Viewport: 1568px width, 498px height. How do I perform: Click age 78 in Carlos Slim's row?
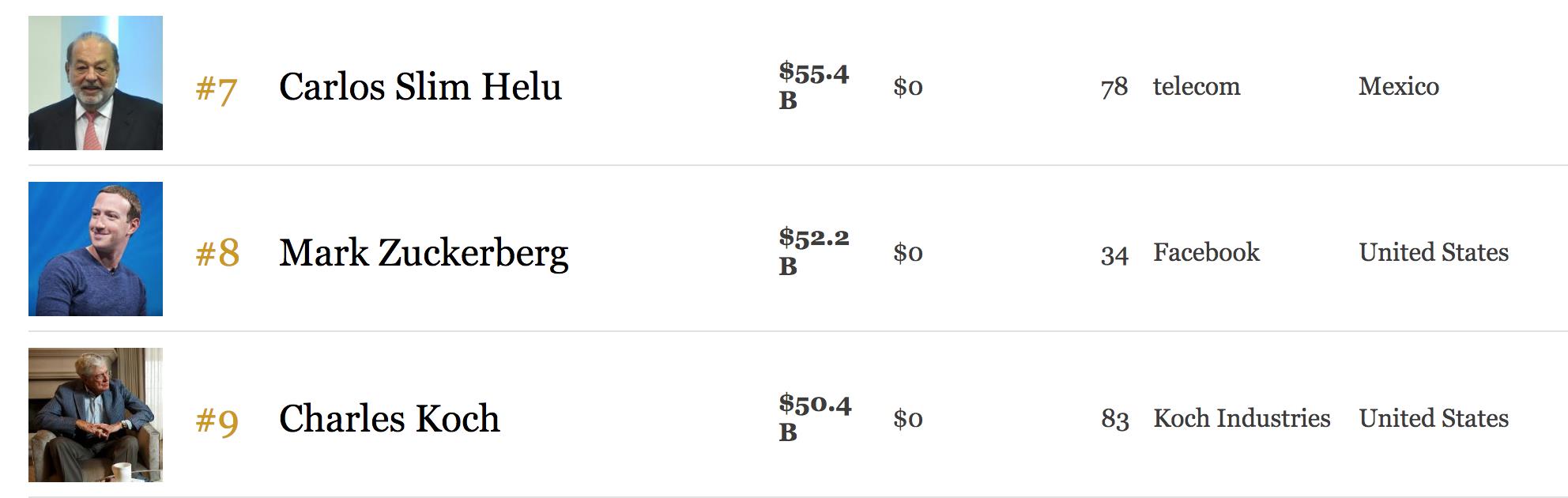pyautogui.click(x=1114, y=87)
